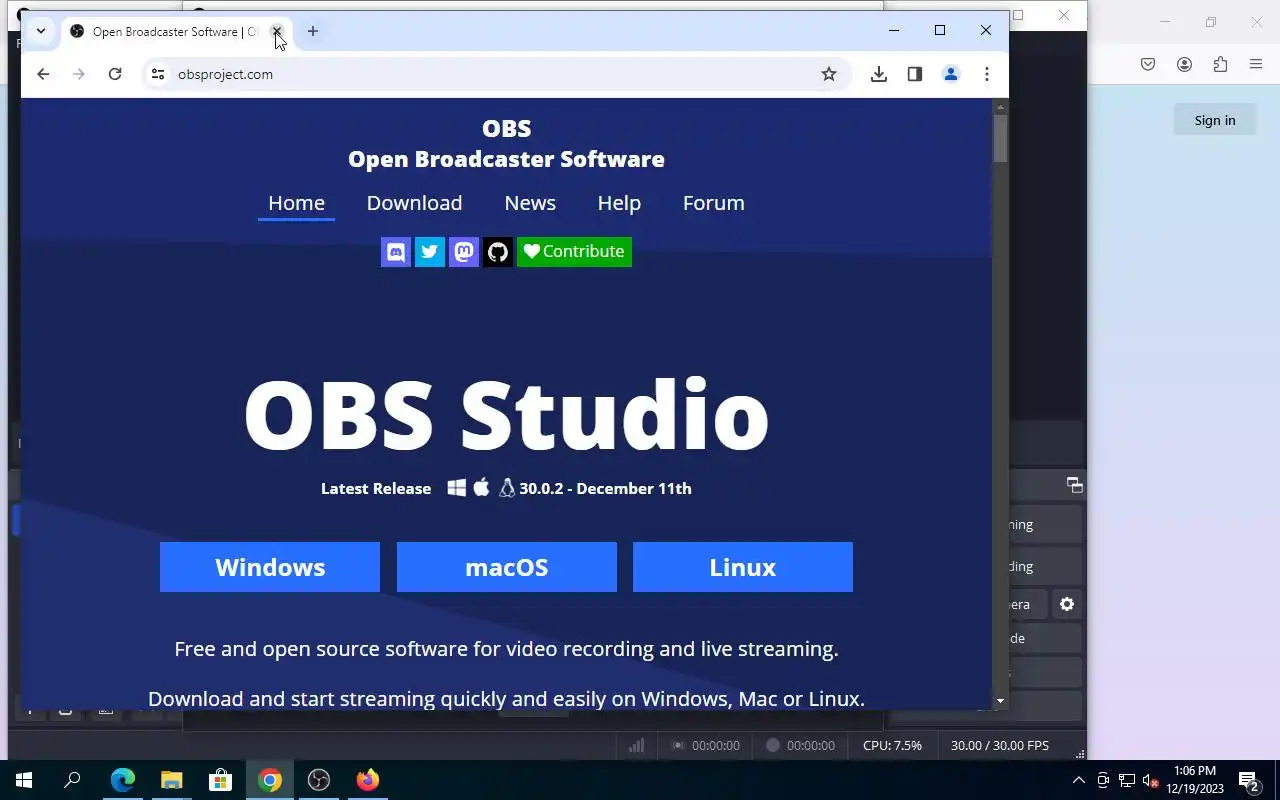Open the OBS settings gear icon
The height and width of the screenshot is (800, 1280).
[x=1067, y=604]
